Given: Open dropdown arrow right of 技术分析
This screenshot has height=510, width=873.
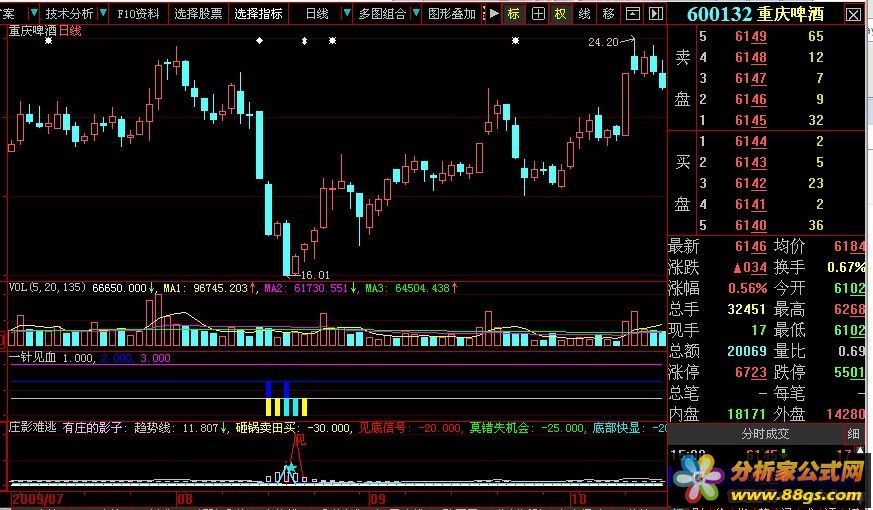Looking at the screenshot, I should coord(103,13).
